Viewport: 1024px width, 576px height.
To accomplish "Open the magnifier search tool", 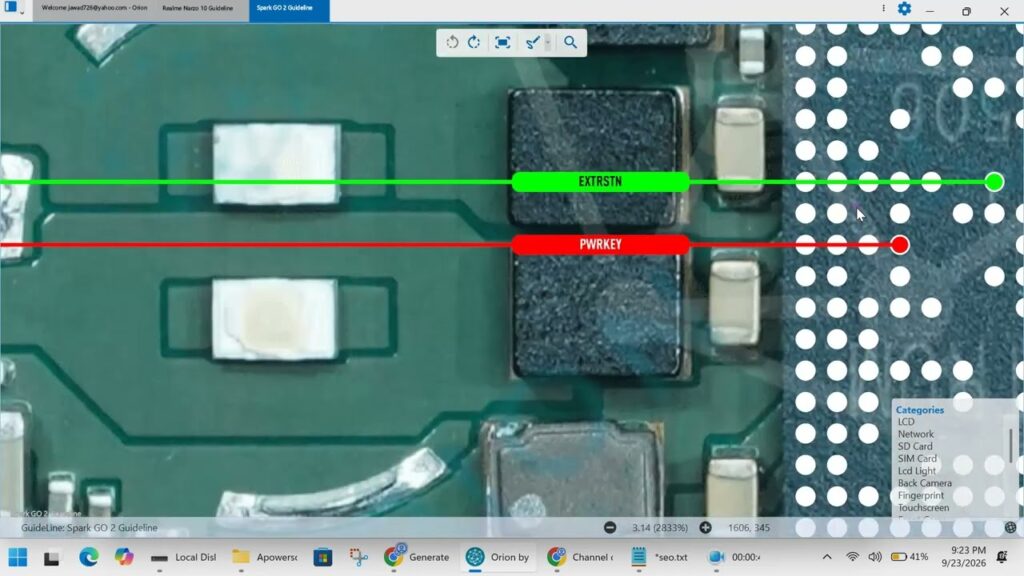I will tap(570, 42).
